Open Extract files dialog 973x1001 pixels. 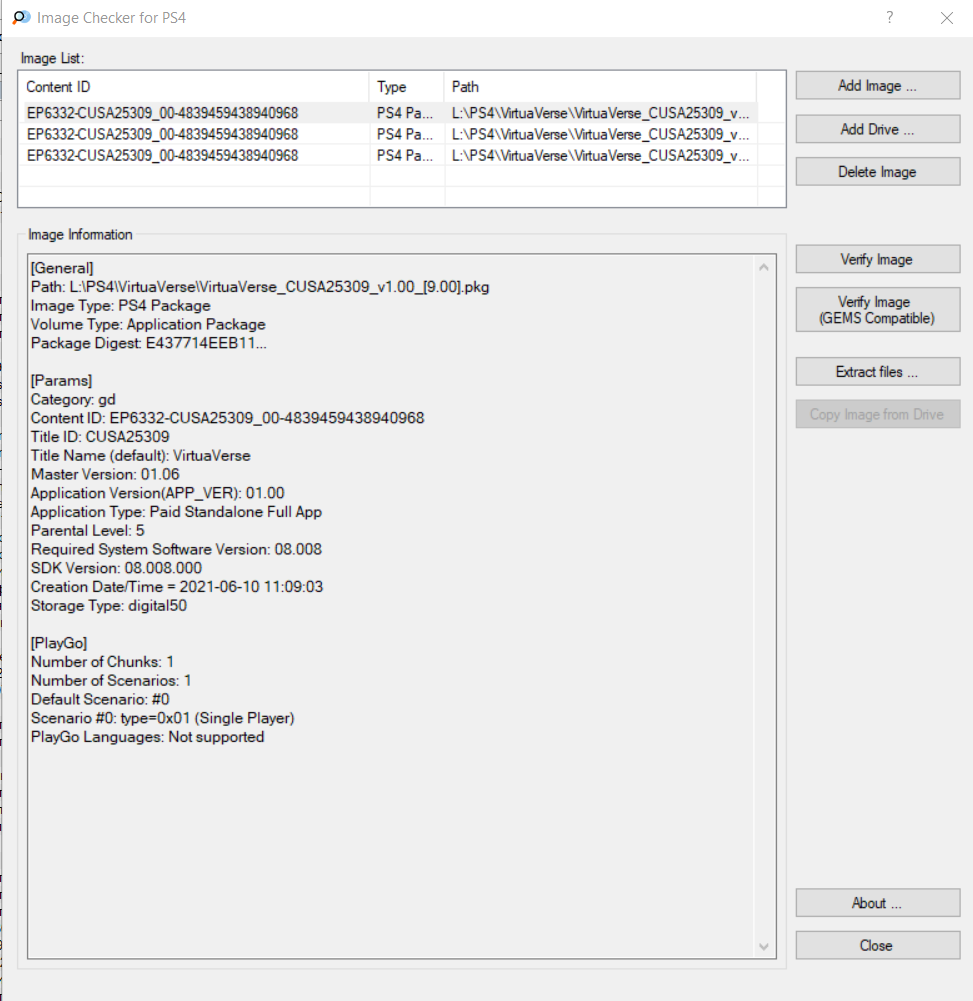pyautogui.click(x=878, y=372)
